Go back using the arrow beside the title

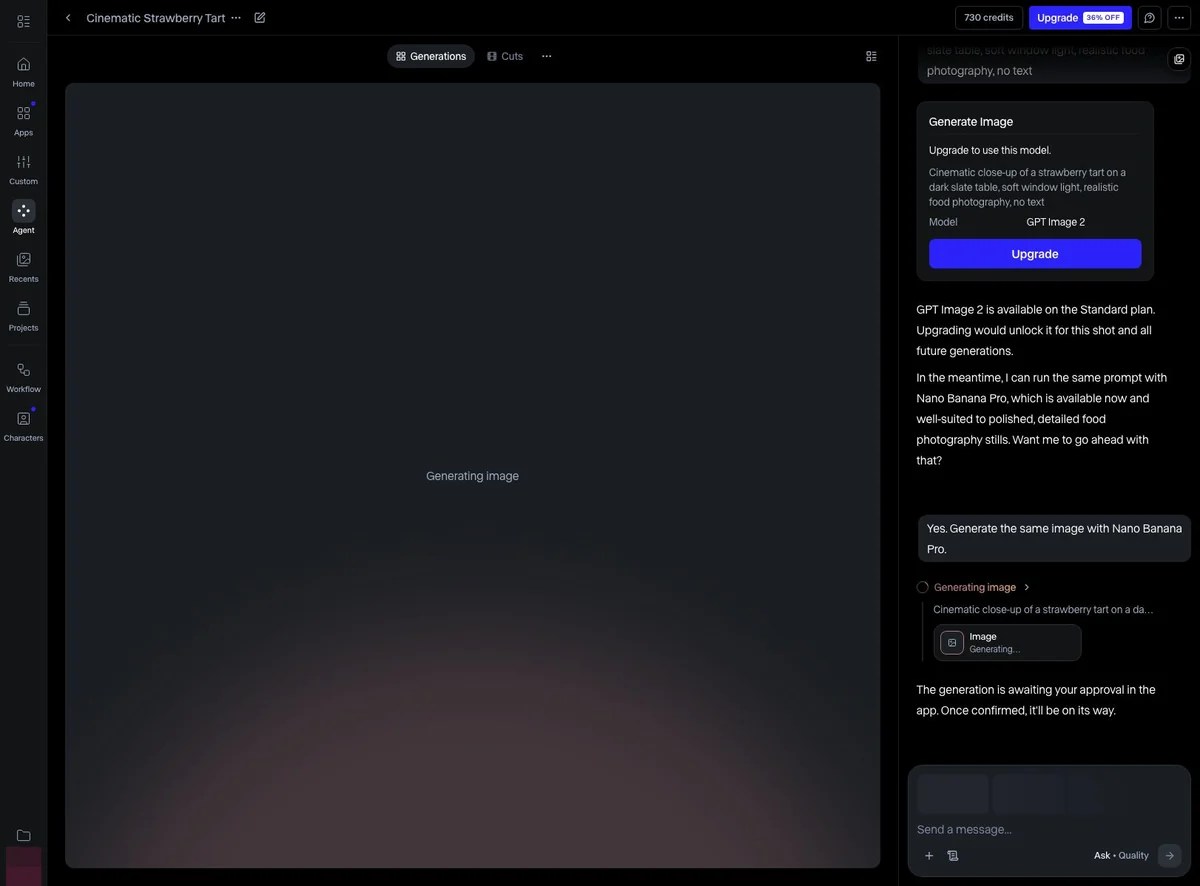coord(68,18)
